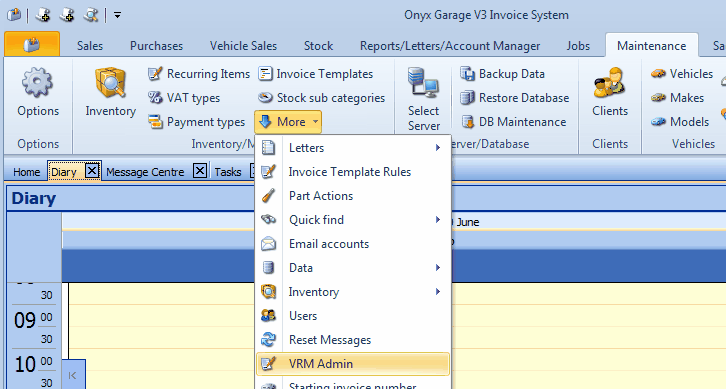Click the Models car icon

pos(658,122)
